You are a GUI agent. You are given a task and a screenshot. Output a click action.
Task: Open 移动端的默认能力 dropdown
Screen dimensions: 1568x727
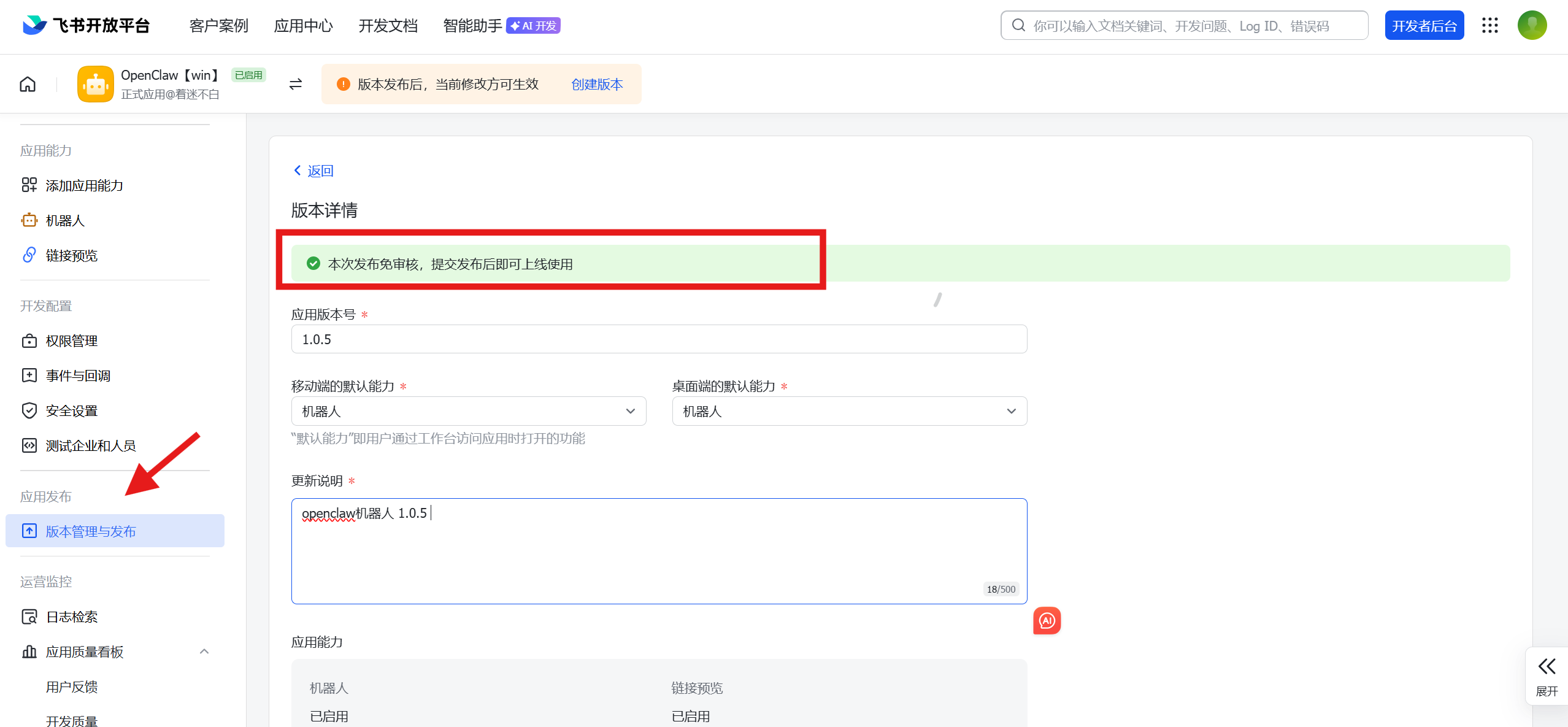(x=468, y=411)
